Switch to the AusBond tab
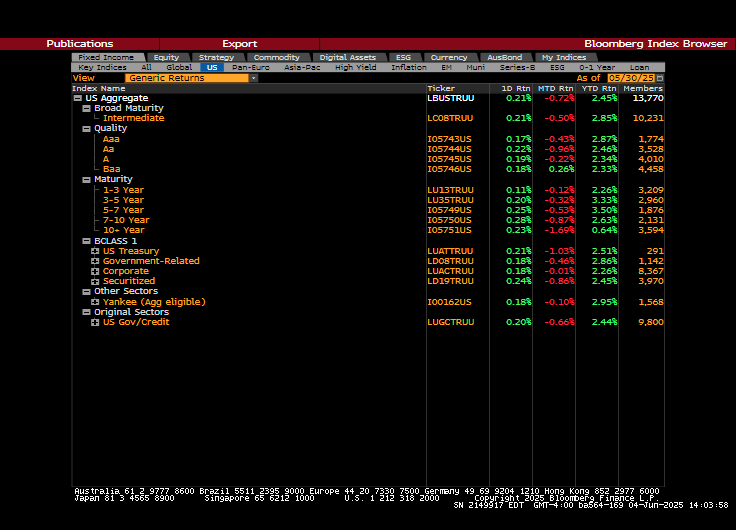The image size is (736, 530). pyautogui.click(x=505, y=57)
